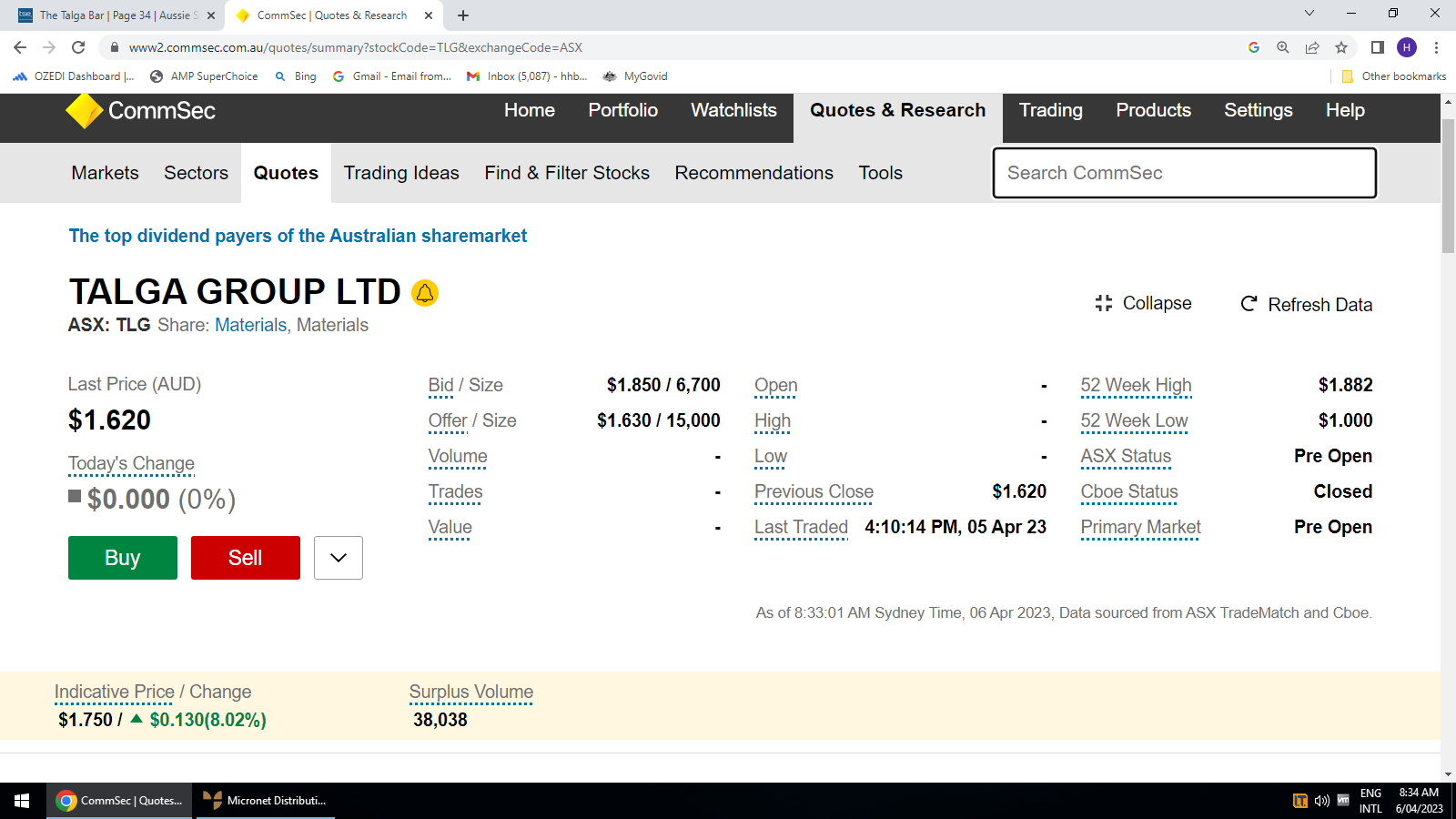1456x819 pixels.
Task: Close the CommSec Quotes & Research tab
Action: (x=429, y=15)
